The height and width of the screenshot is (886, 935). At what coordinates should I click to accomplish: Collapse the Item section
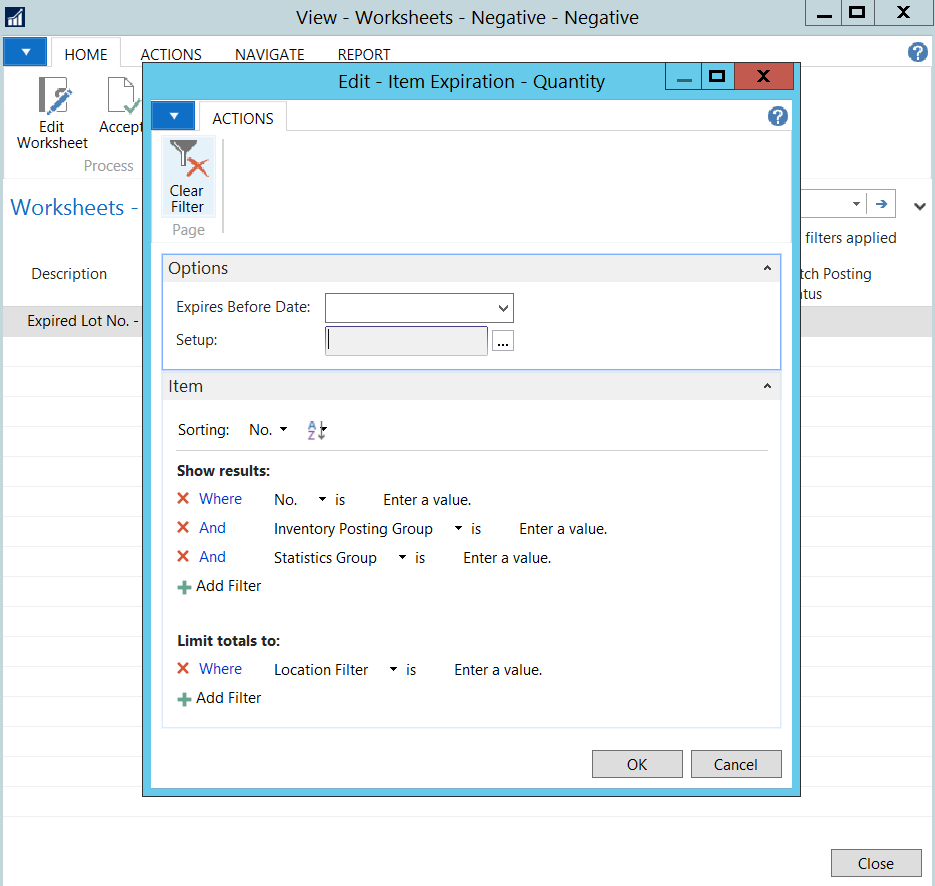pyautogui.click(x=767, y=387)
